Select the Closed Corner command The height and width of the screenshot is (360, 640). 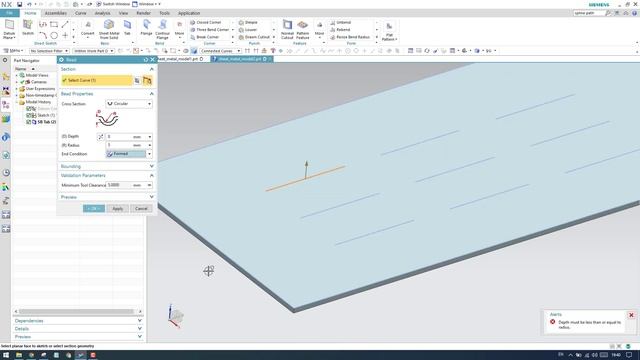coord(205,22)
